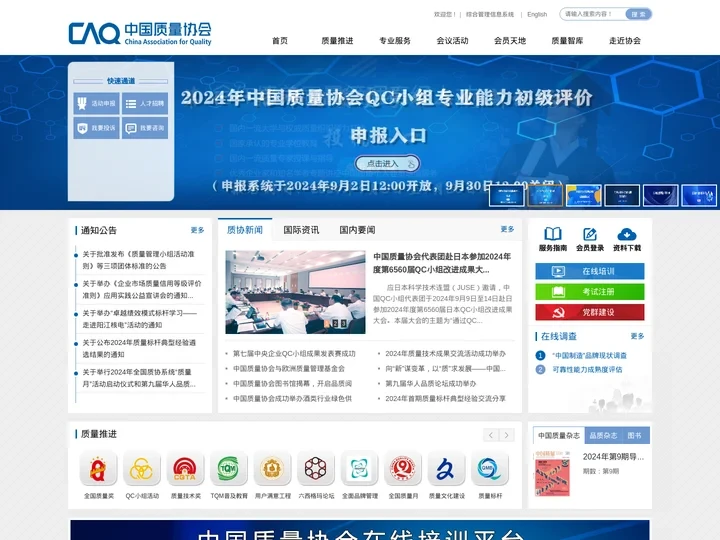Viewport: 720px width, 540px height.
Task: Open the 活动申报 quick channel icon
Action: [x=96, y=103]
